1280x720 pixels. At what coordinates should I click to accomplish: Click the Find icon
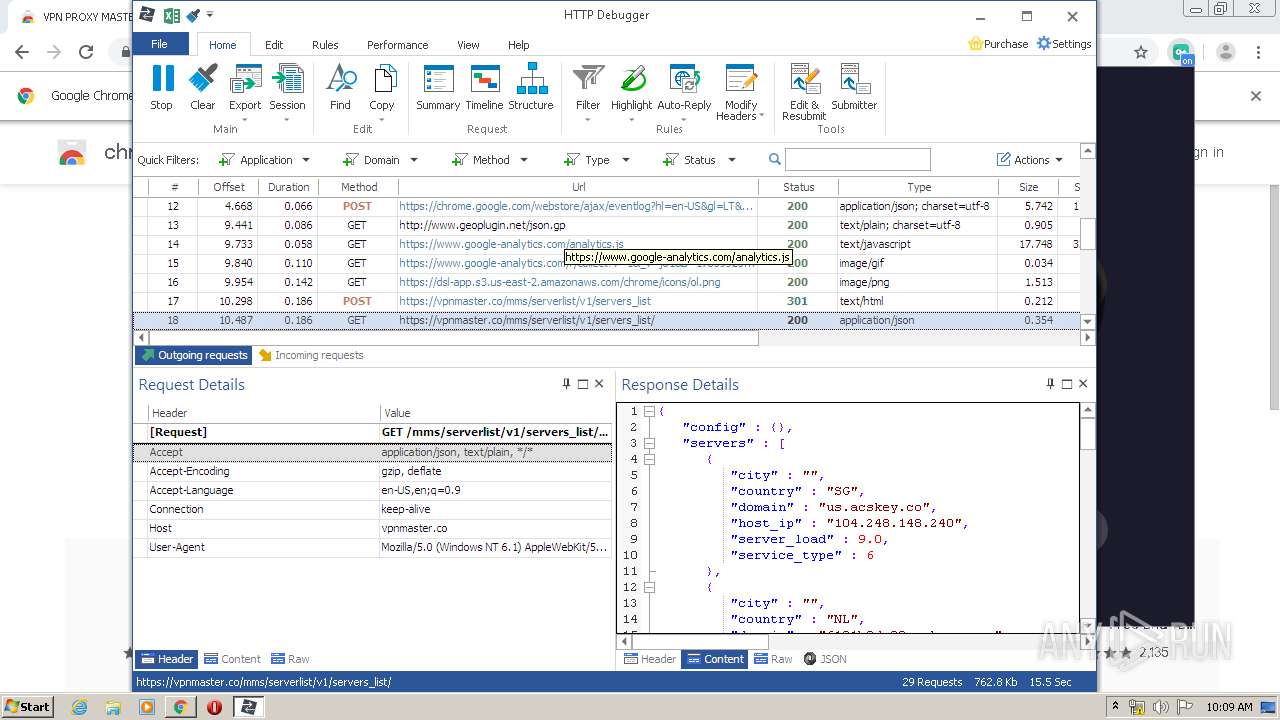click(340, 87)
